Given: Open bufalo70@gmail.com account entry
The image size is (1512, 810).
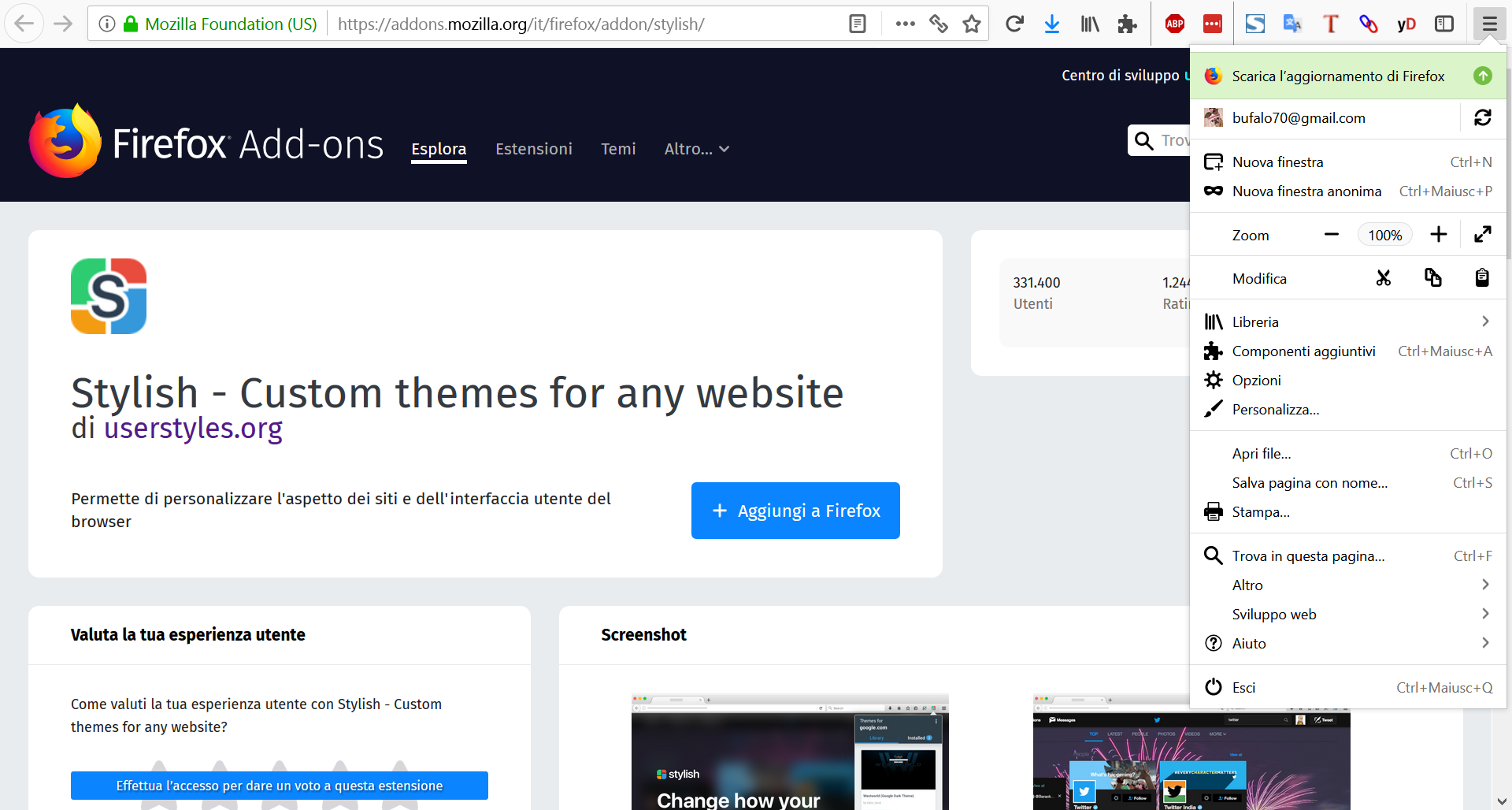Looking at the screenshot, I should (1325, 117).
